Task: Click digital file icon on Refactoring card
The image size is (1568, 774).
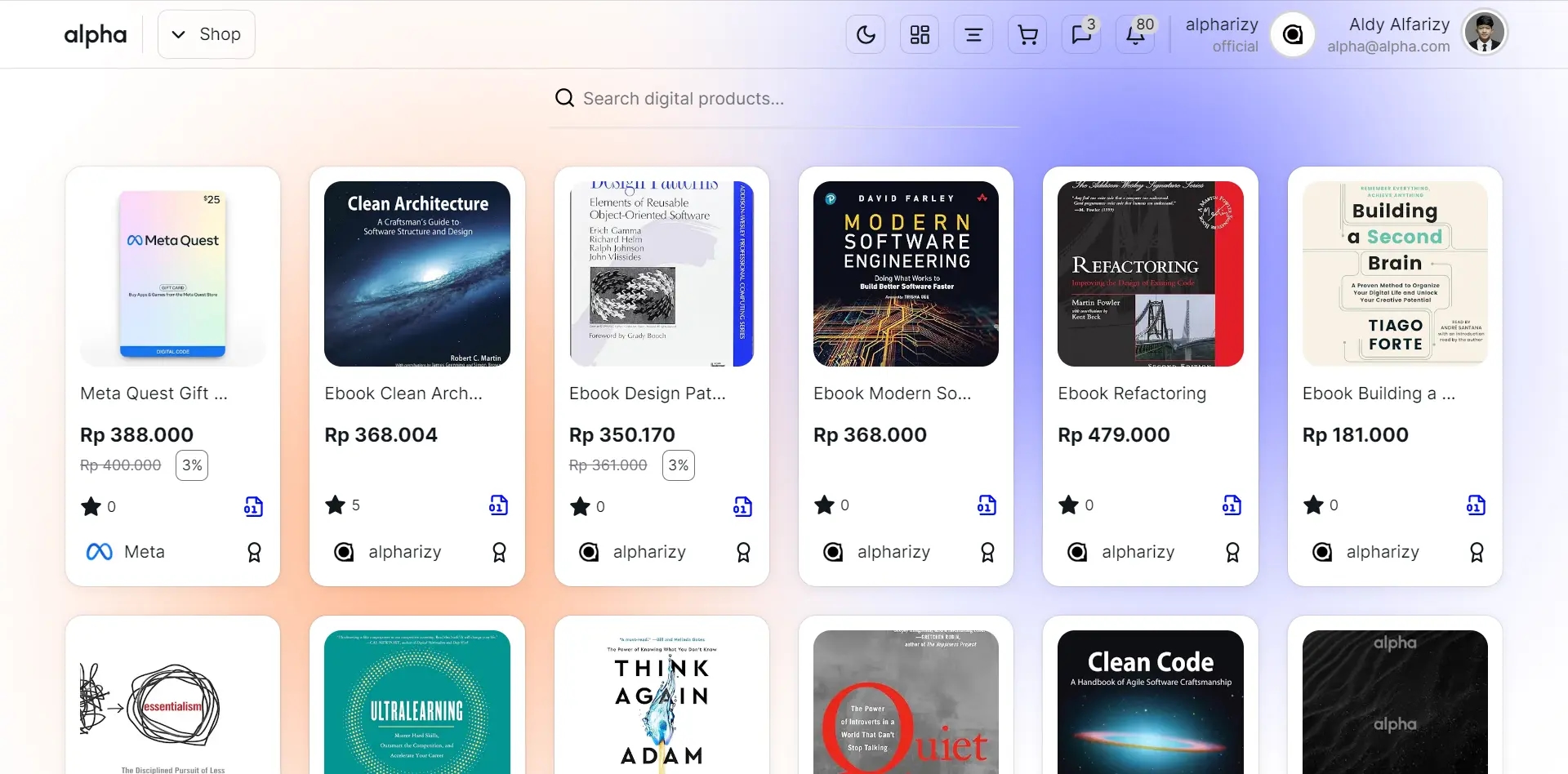Action: pos(1232,505)
